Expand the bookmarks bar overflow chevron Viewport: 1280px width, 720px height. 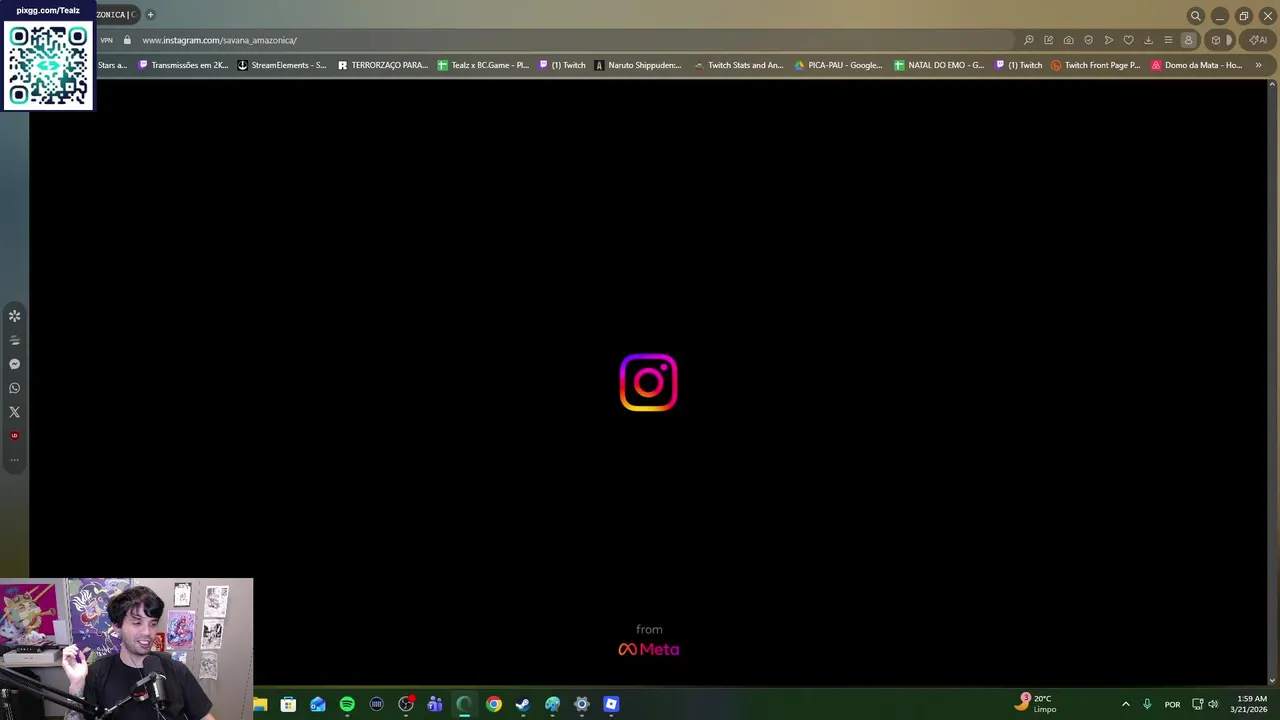tap(1258, 65)
